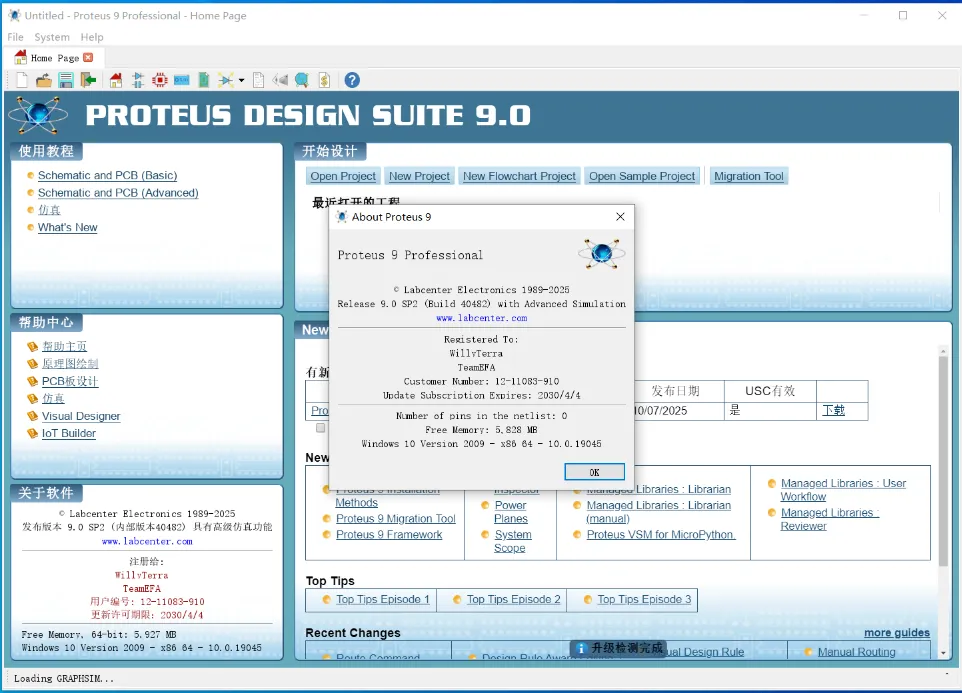Open Managed Libraries : Reviewer link
The height and width of the screenshot is (693, 962).
click(x=829, y=519)
